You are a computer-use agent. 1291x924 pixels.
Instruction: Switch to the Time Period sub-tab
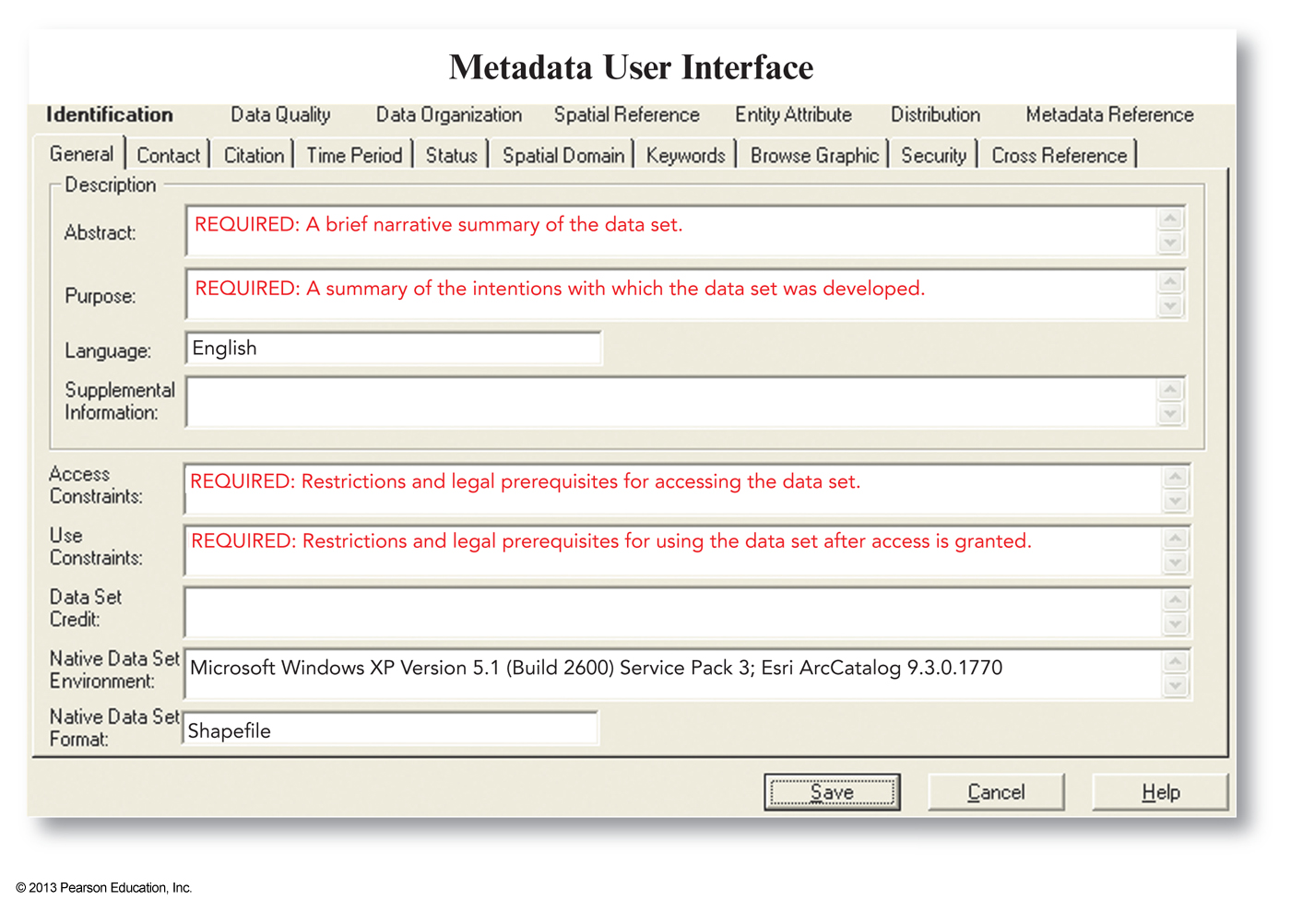(x=354, y=155)
